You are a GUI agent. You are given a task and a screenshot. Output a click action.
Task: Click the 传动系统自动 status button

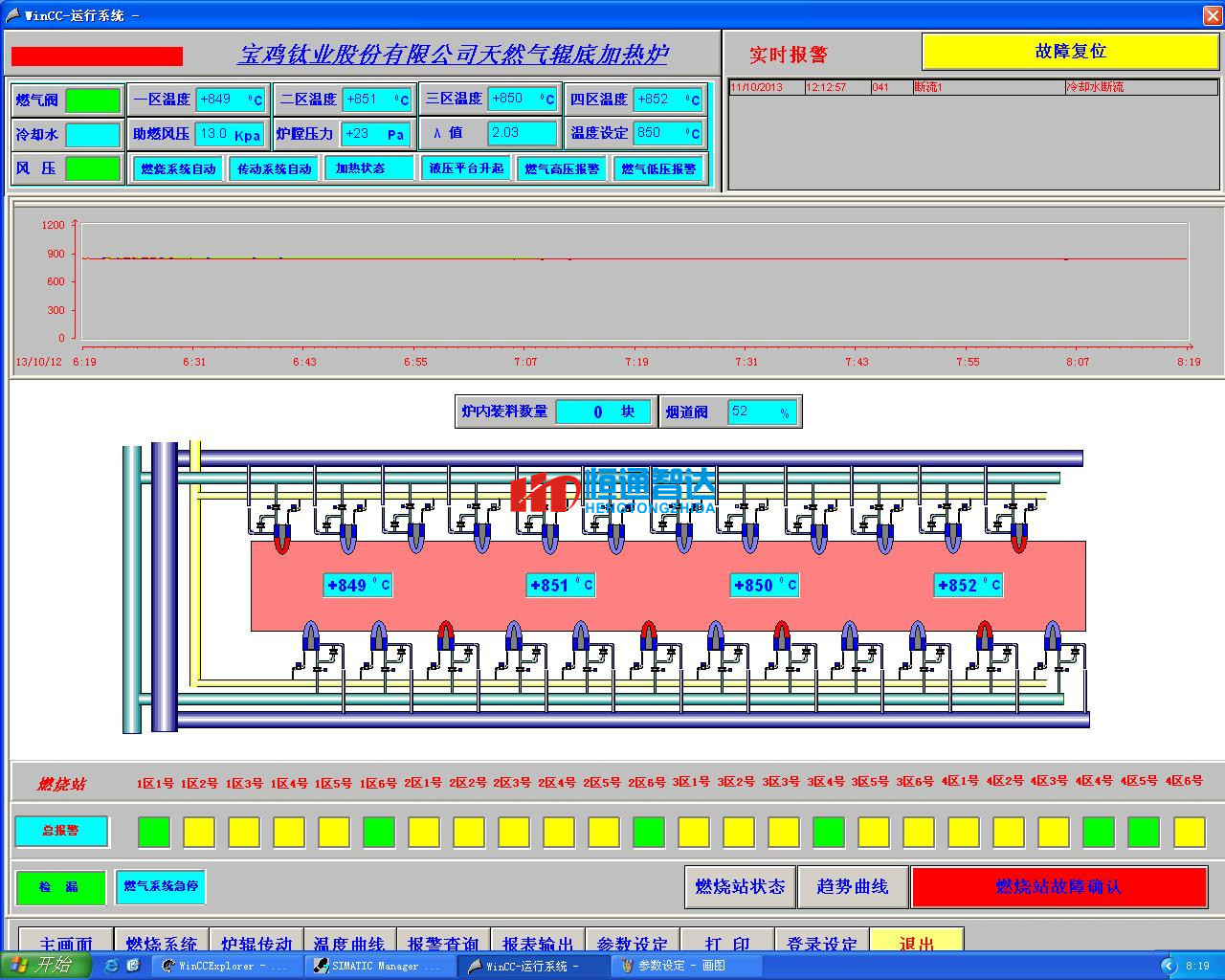(274, 169)
